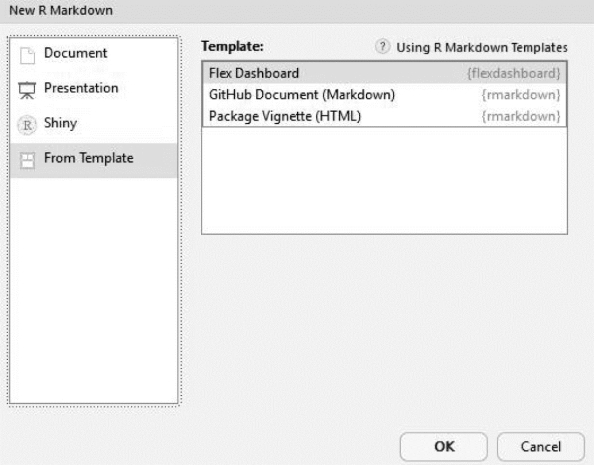Click the Cancel button

(541, 447)
